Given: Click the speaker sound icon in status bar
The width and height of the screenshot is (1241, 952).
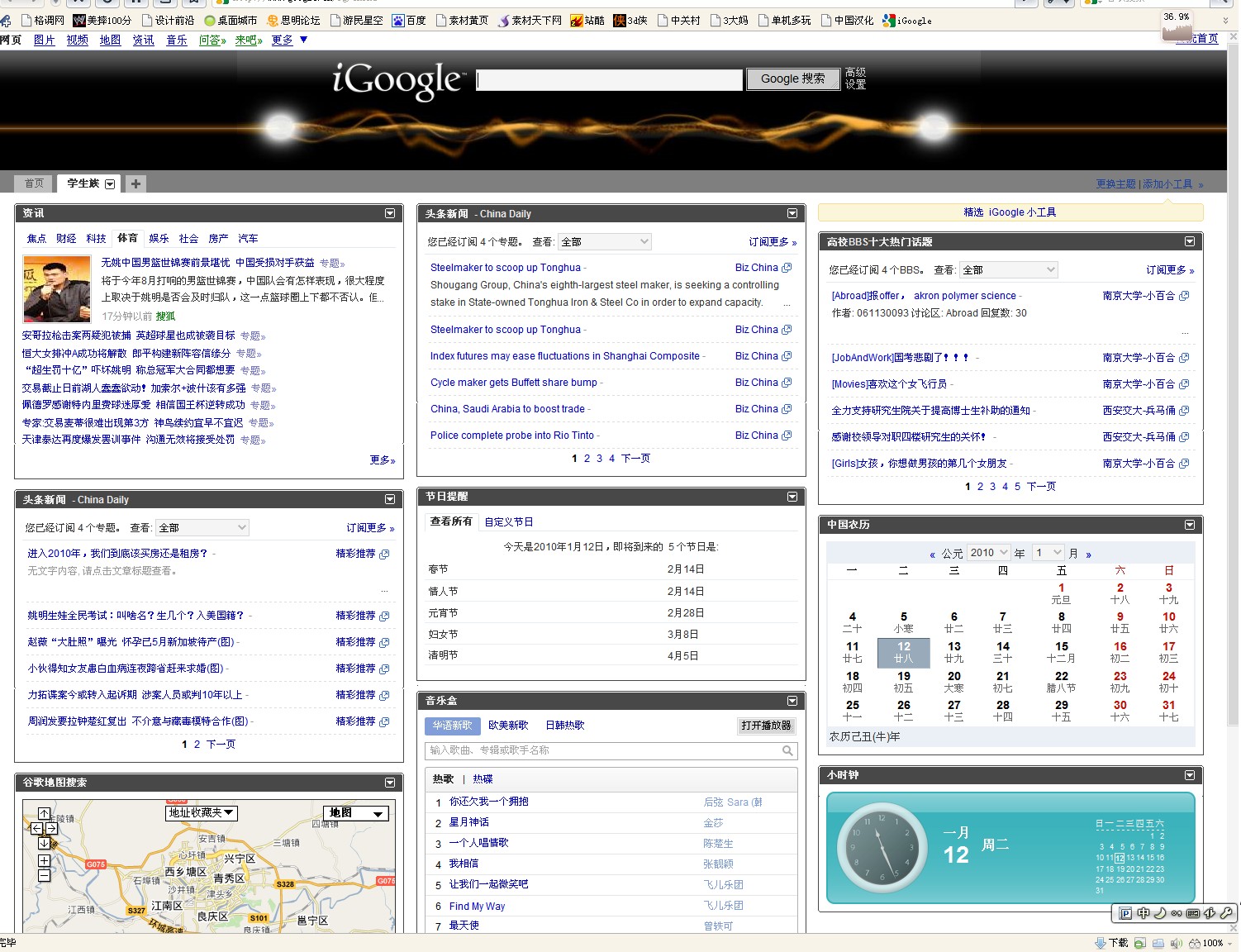Looking at the screenshot, I should pyautogui.click(x=1177, y=943).
